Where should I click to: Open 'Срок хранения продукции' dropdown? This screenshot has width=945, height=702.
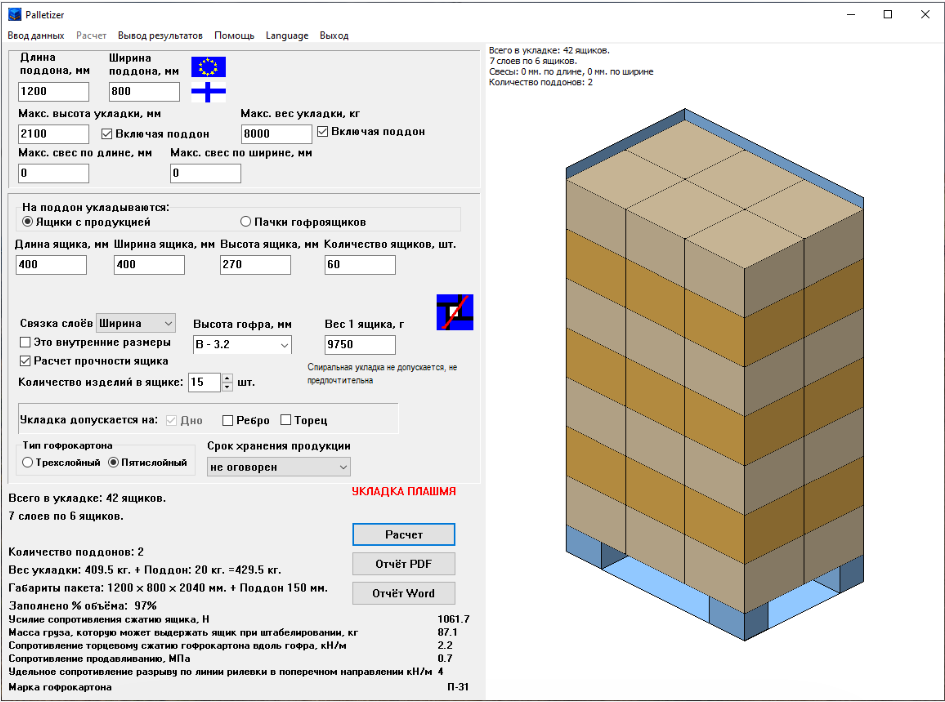click(x=279, y=467)
